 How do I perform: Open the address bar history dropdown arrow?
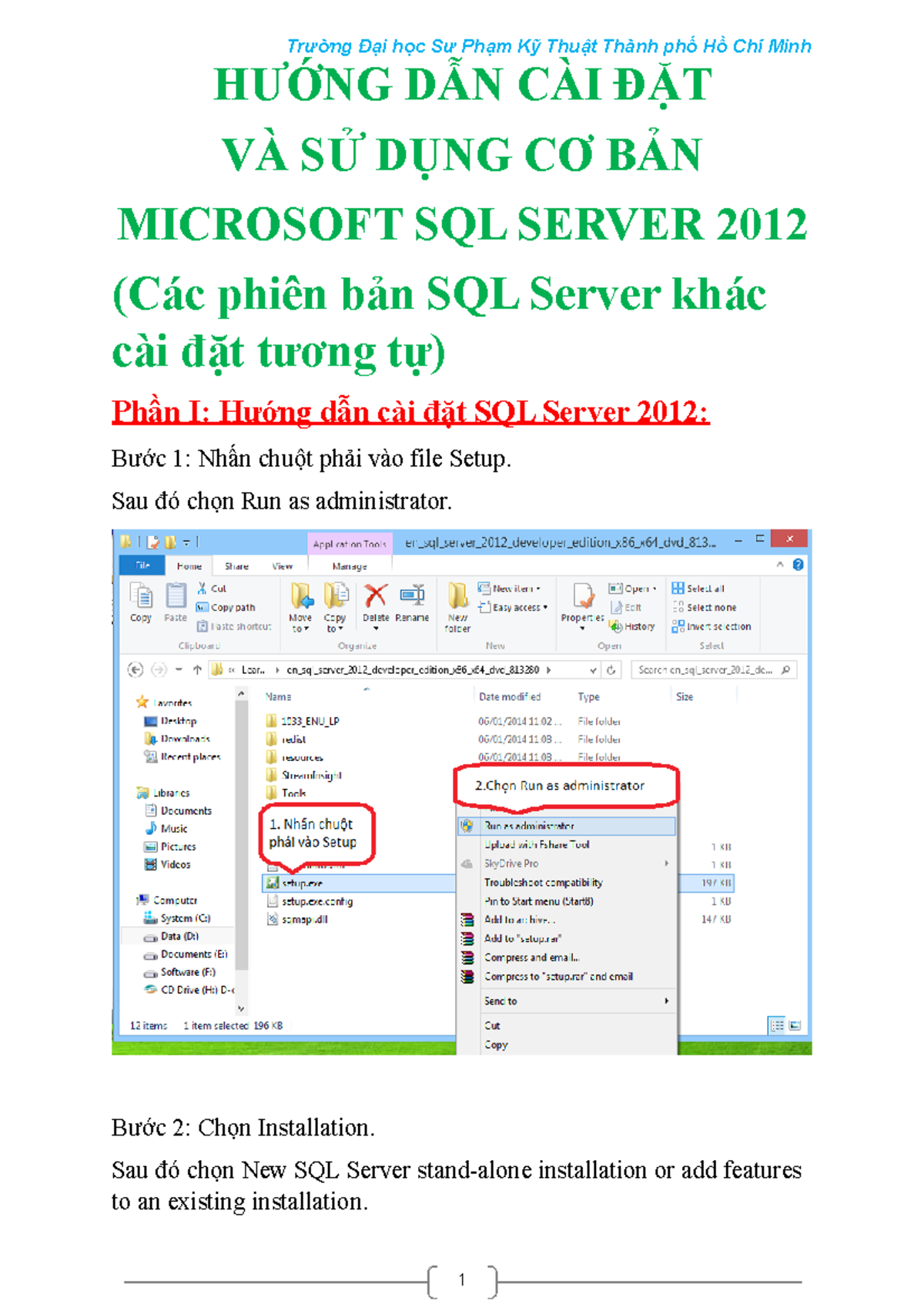pyautogui.click(x=593, y=670)
